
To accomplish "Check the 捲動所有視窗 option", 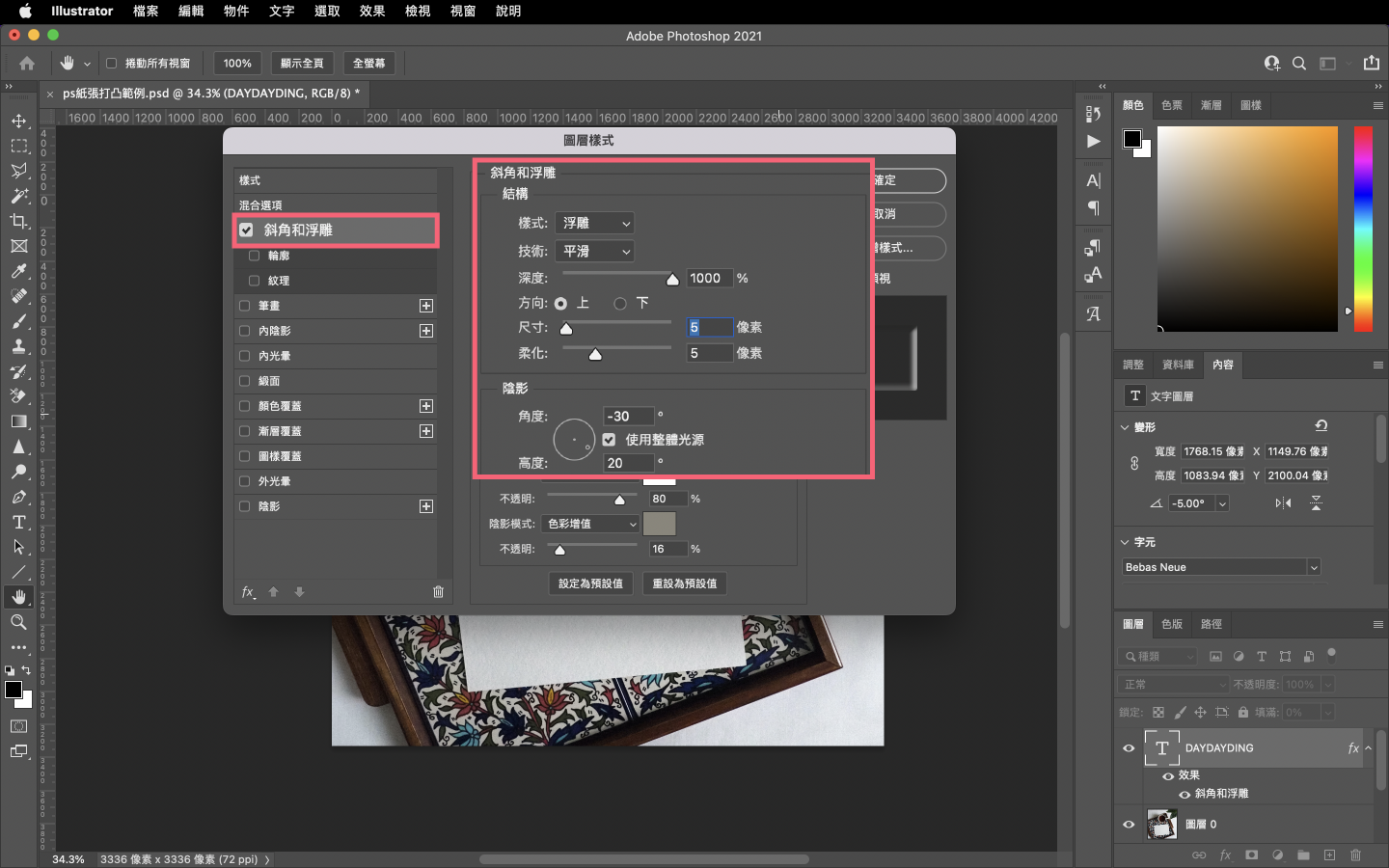I will click(111, 64).
